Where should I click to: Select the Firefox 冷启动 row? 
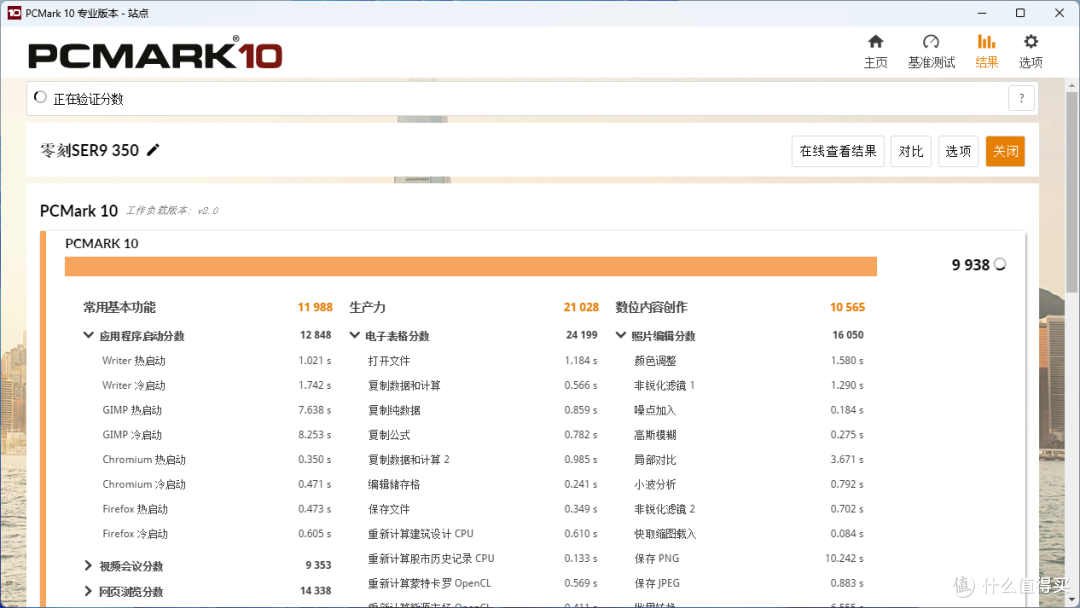point(216,534)
